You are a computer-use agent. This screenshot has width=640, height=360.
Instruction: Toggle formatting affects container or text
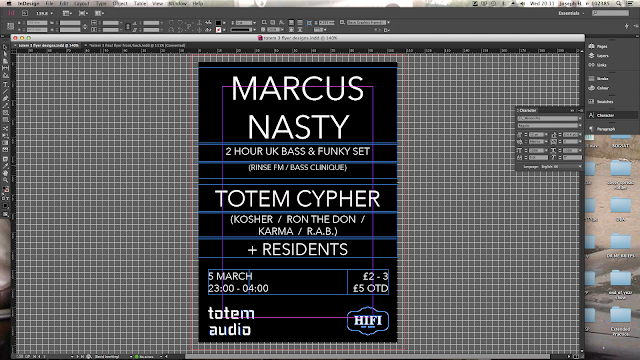(5, 199)
